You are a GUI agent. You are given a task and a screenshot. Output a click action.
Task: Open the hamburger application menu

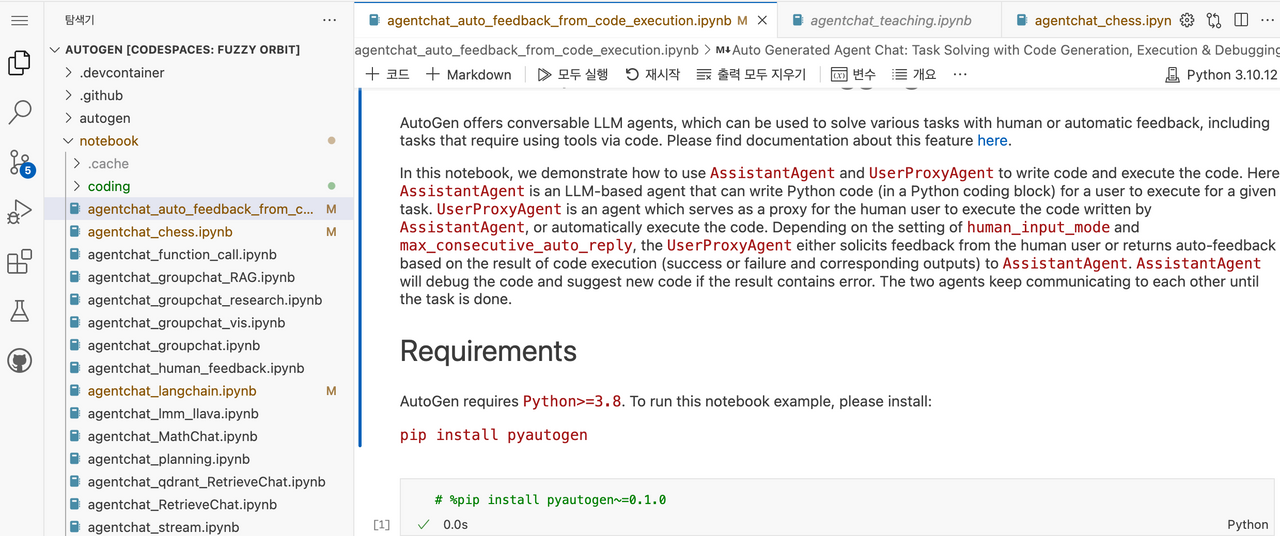pyautogui.click(x=20, y=20)
